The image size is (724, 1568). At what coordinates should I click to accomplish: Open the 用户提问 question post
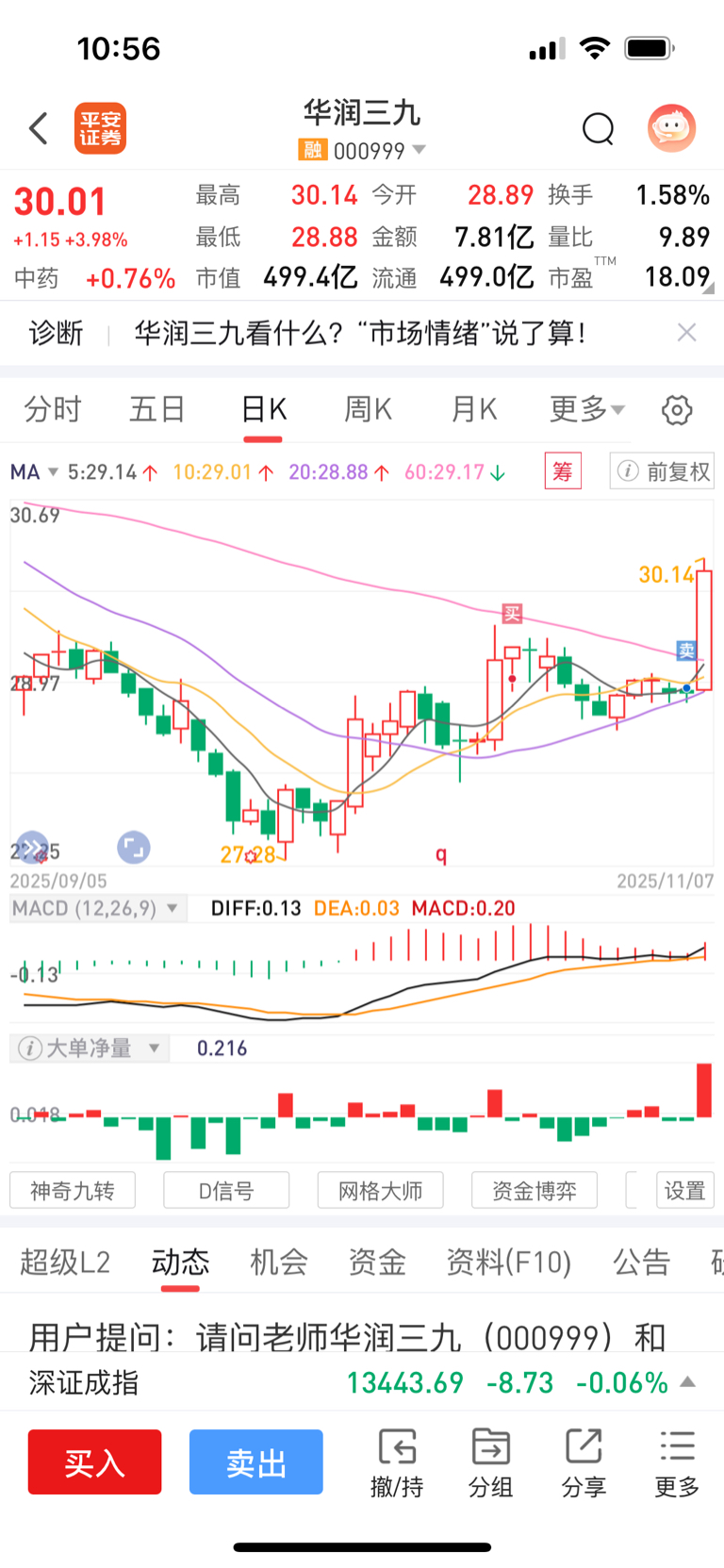coord(347,1337)
